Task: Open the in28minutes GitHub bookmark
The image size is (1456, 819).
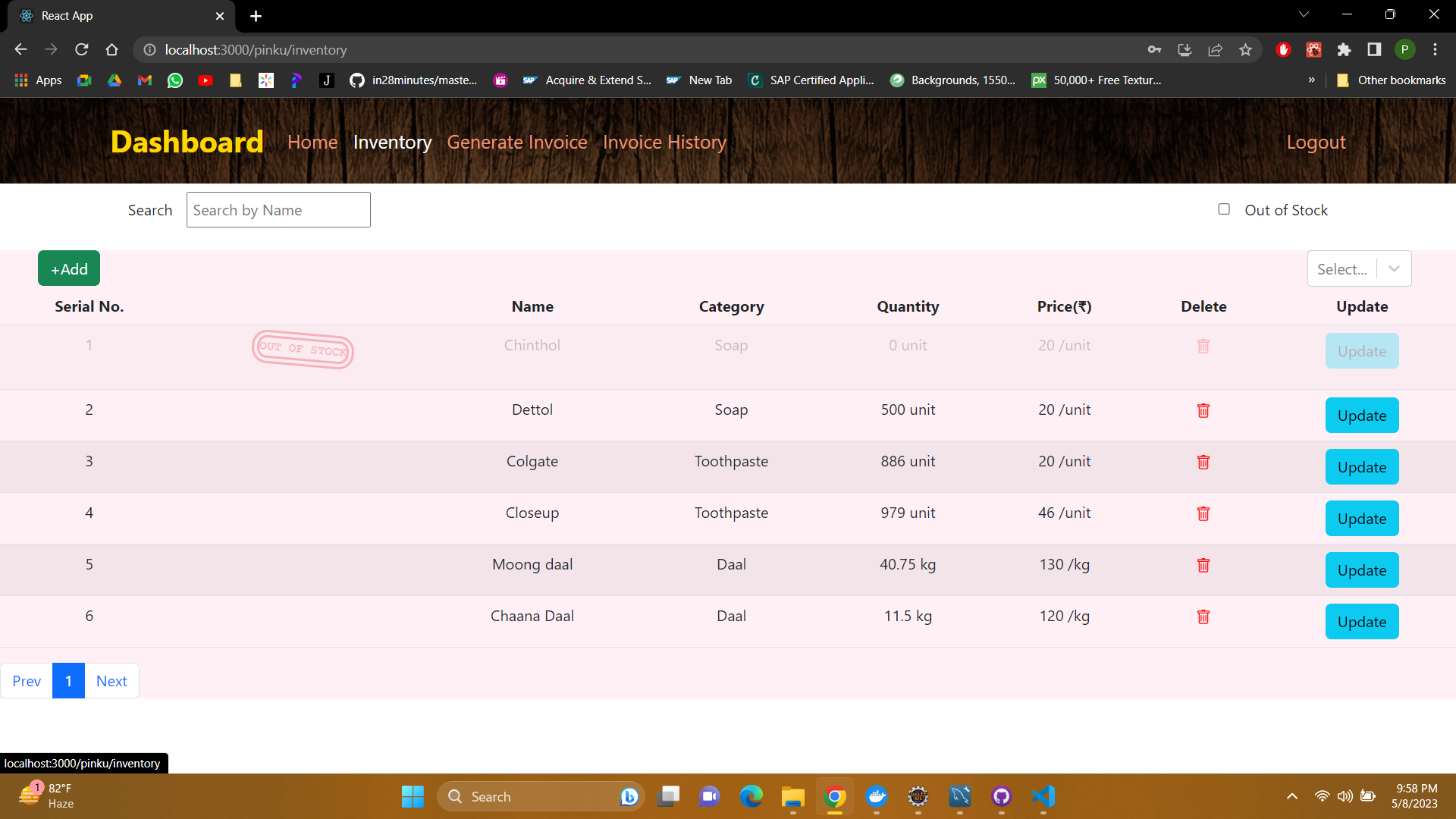Action: [413, 80]
